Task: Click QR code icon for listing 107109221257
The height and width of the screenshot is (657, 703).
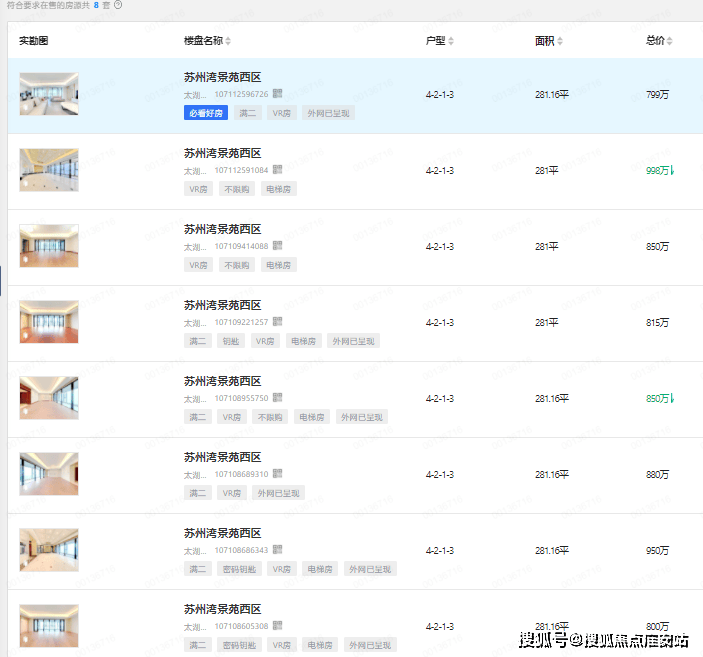Action: pyautogui.click(x=278, y=322)
